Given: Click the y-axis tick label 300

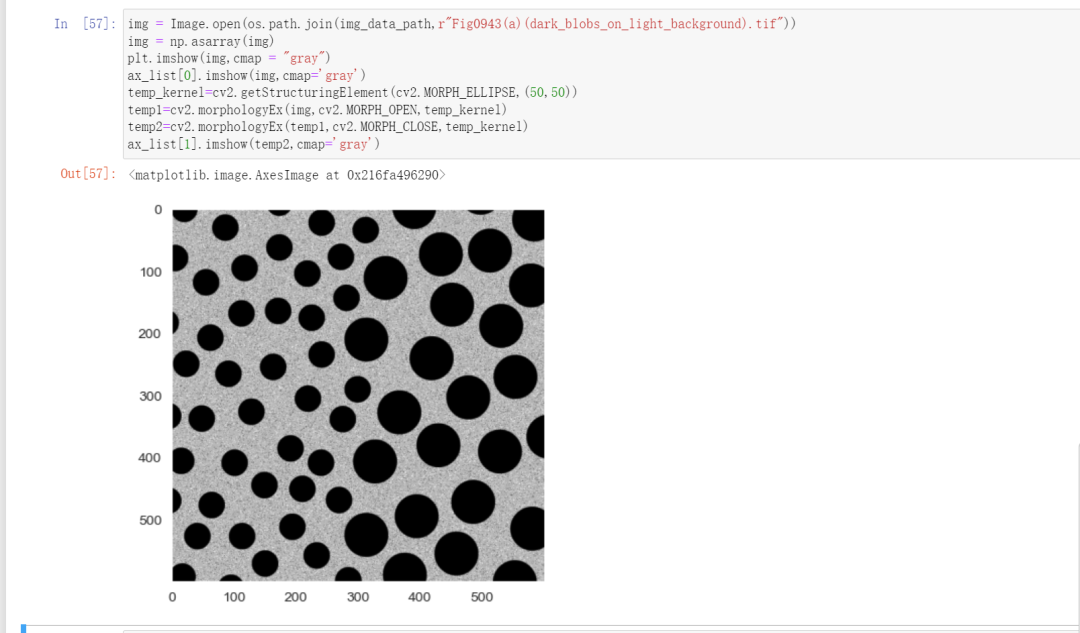Looking at the screenshot, I should pyautogui.click(x=150, y=396).
